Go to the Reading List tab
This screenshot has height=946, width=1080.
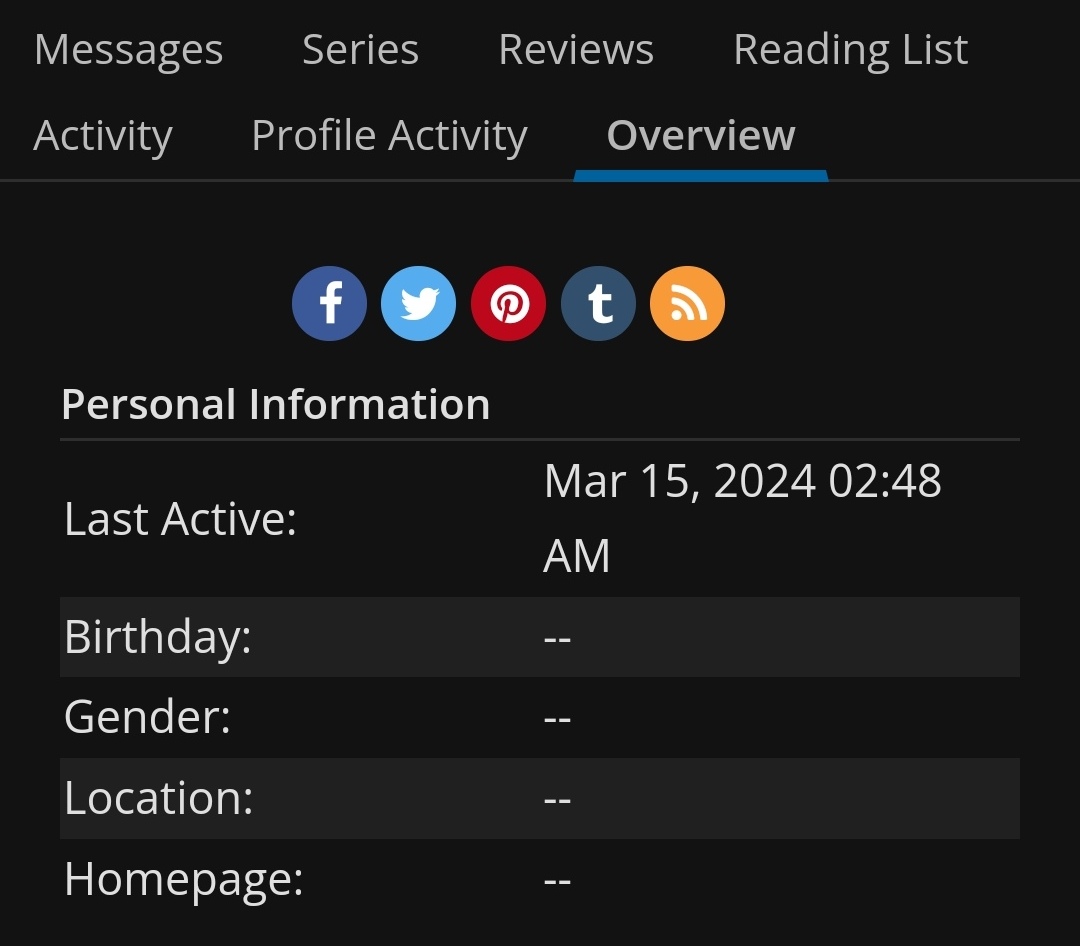point(850,50)
